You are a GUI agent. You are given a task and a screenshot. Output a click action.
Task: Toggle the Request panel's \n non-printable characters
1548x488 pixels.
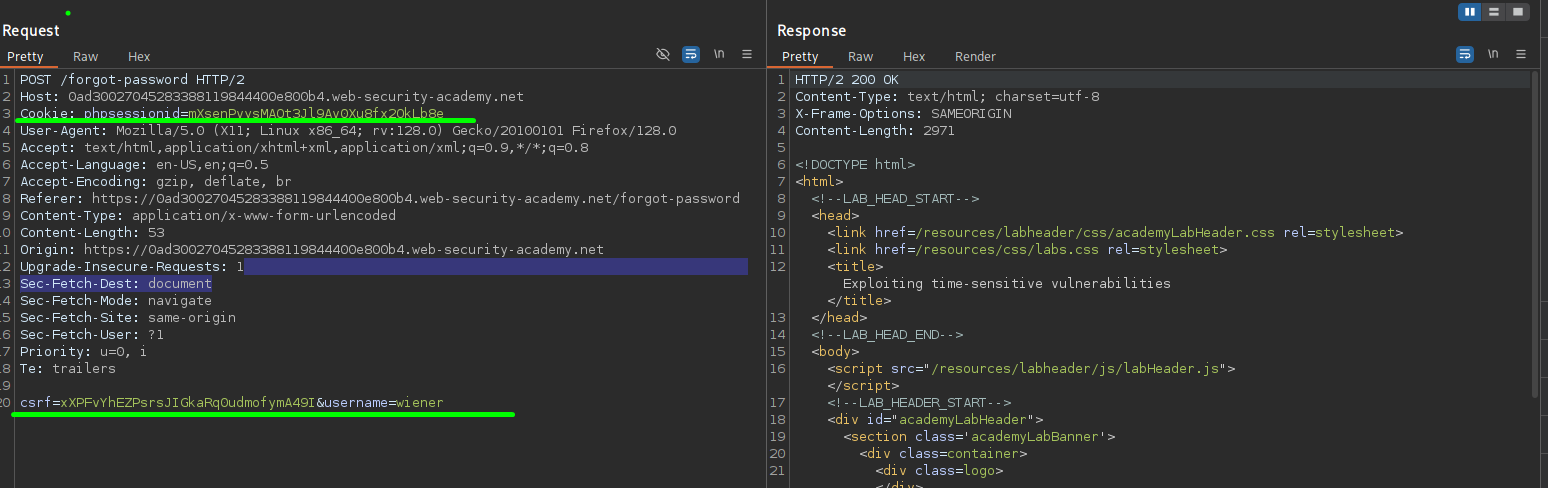[x=719, y=55]
